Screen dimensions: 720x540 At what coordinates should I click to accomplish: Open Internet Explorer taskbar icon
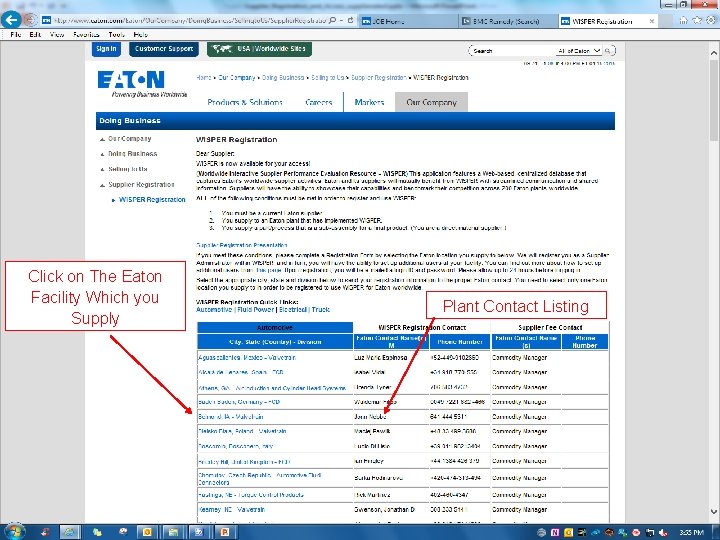point(69,532)
